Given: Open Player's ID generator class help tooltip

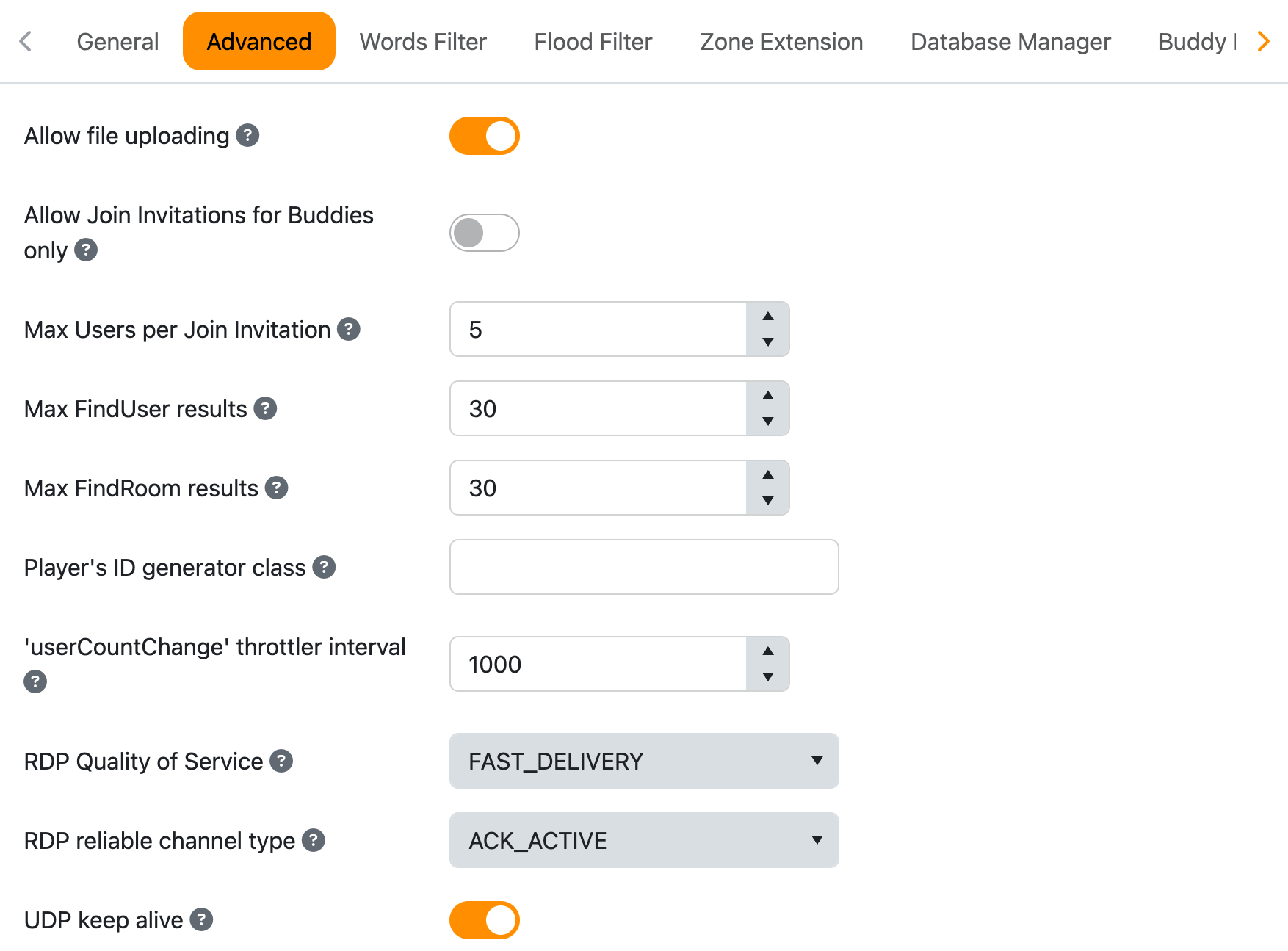Looking at the screenshot, I should (x=324, y=567).
